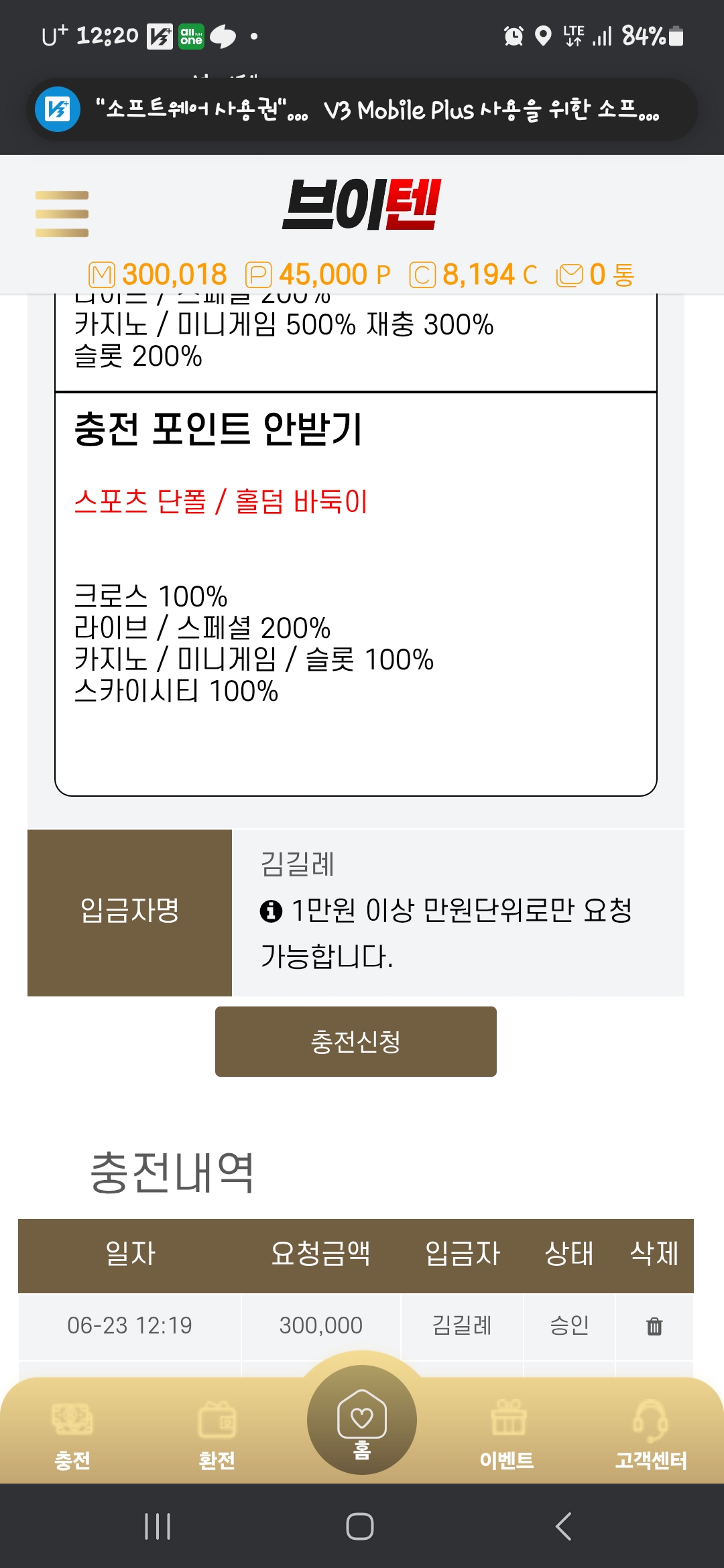Tap the 일자 column header
The height and width of the screenshot is (1568, 724).
(130, 1254)
